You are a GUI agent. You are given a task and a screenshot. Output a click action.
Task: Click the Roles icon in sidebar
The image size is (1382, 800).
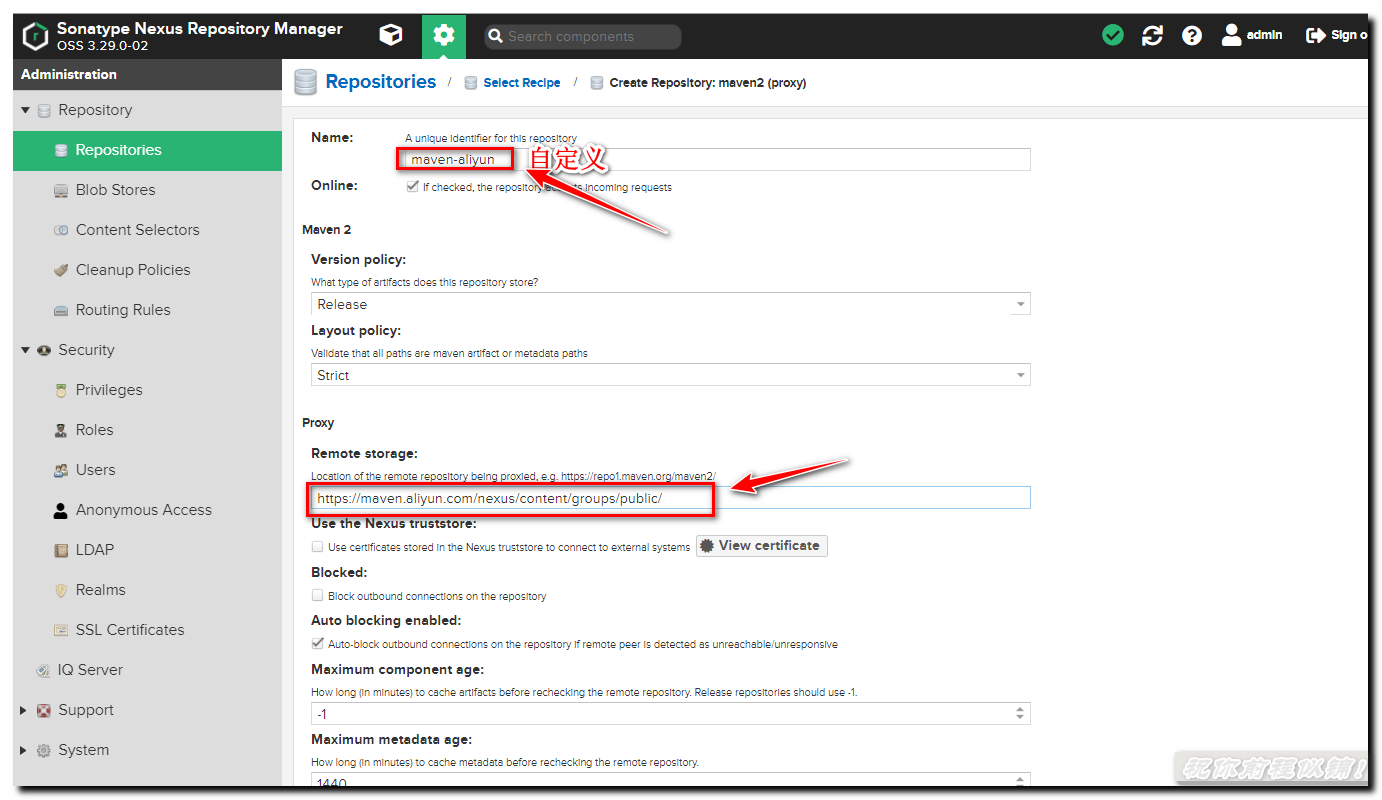coord(60,430)
